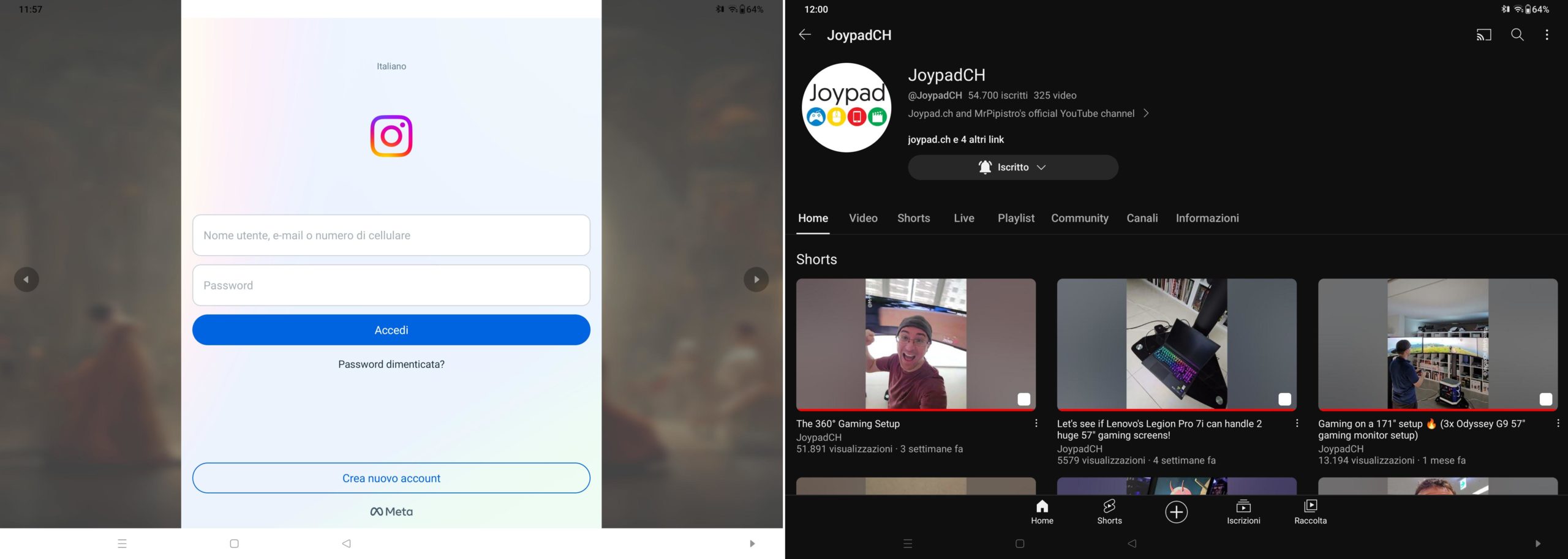Open Lenovo Legion Pro 7i short thumbnail
1568x559 pixels.
click(1177, 345)
